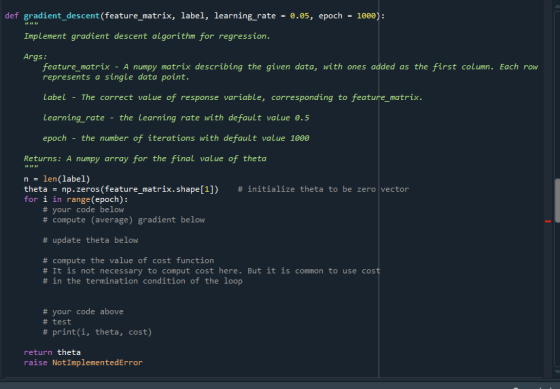This screenshot has height=389, width=560.
Task: Click the comment '# compute the value of cost function'
Action: pos(128,261)
